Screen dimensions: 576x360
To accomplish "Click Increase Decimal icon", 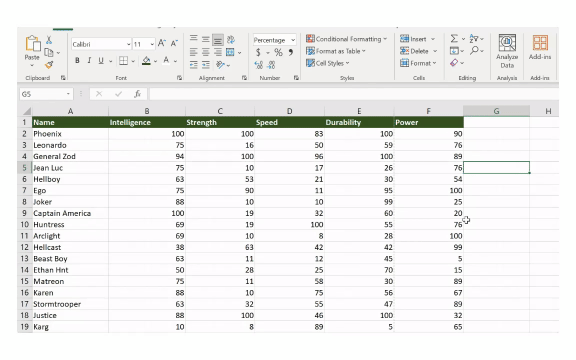I will (x=259, y=65).
